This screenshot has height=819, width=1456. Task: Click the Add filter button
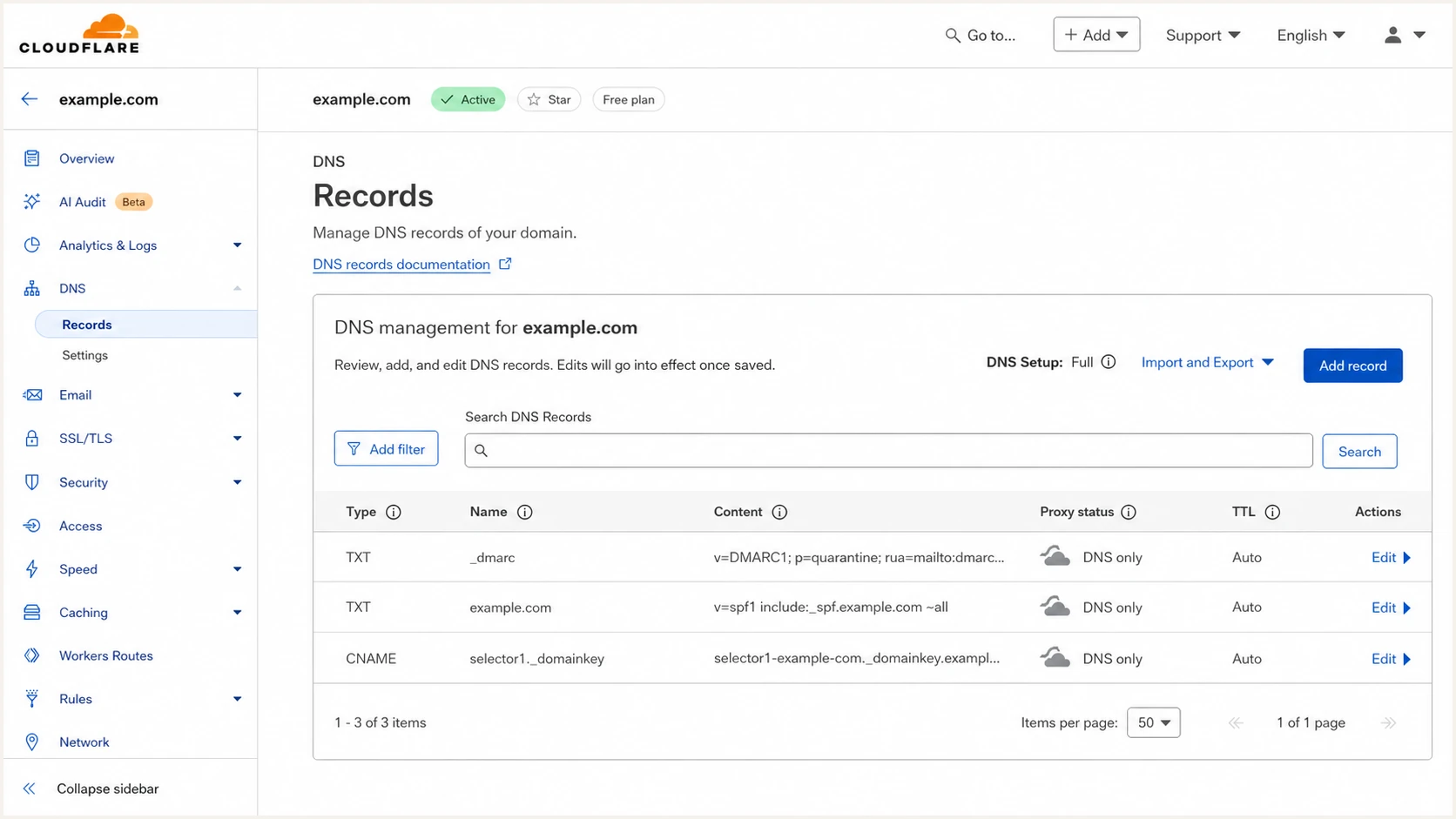(386, 449)
